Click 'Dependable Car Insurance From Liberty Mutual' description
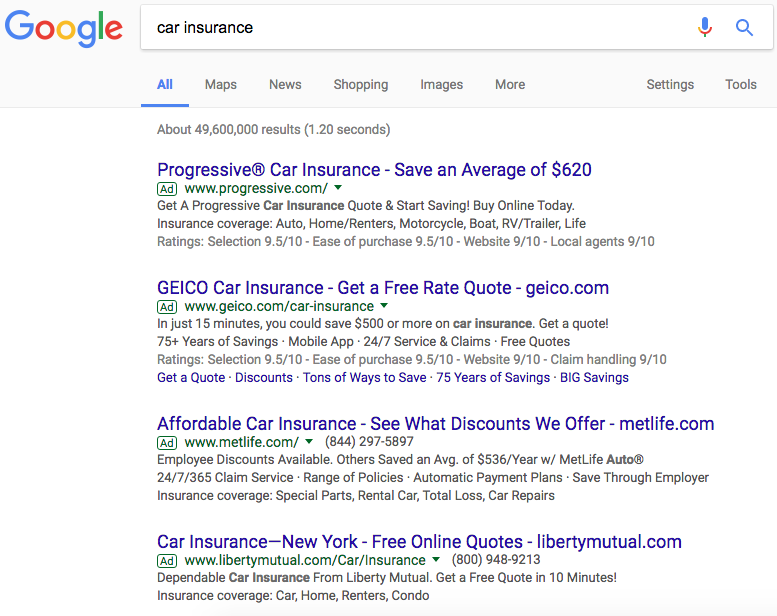This screenshot has height=616, width=777. (x=387, y=577)
